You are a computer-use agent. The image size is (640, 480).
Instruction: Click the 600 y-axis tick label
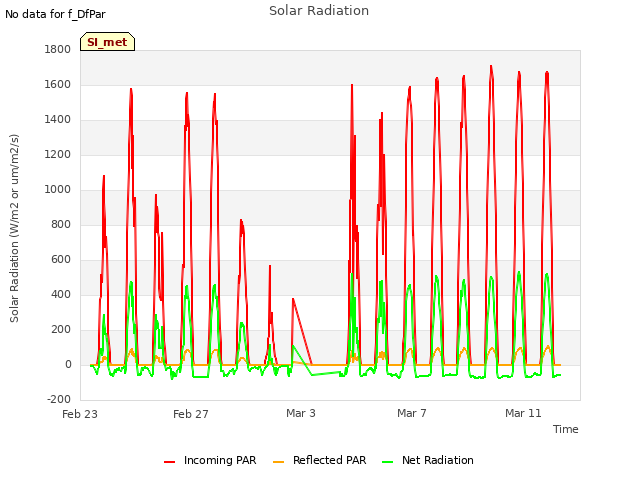point(61,260)
